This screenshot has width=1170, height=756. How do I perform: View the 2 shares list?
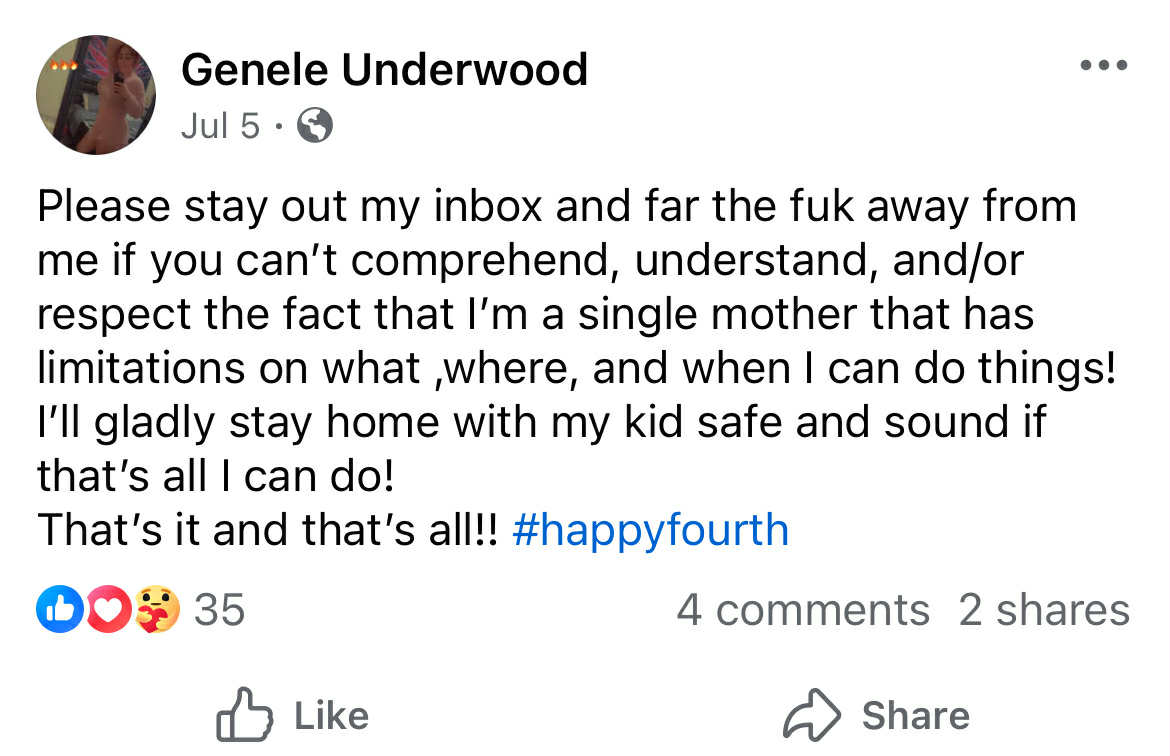click(x=1044, y=610)
